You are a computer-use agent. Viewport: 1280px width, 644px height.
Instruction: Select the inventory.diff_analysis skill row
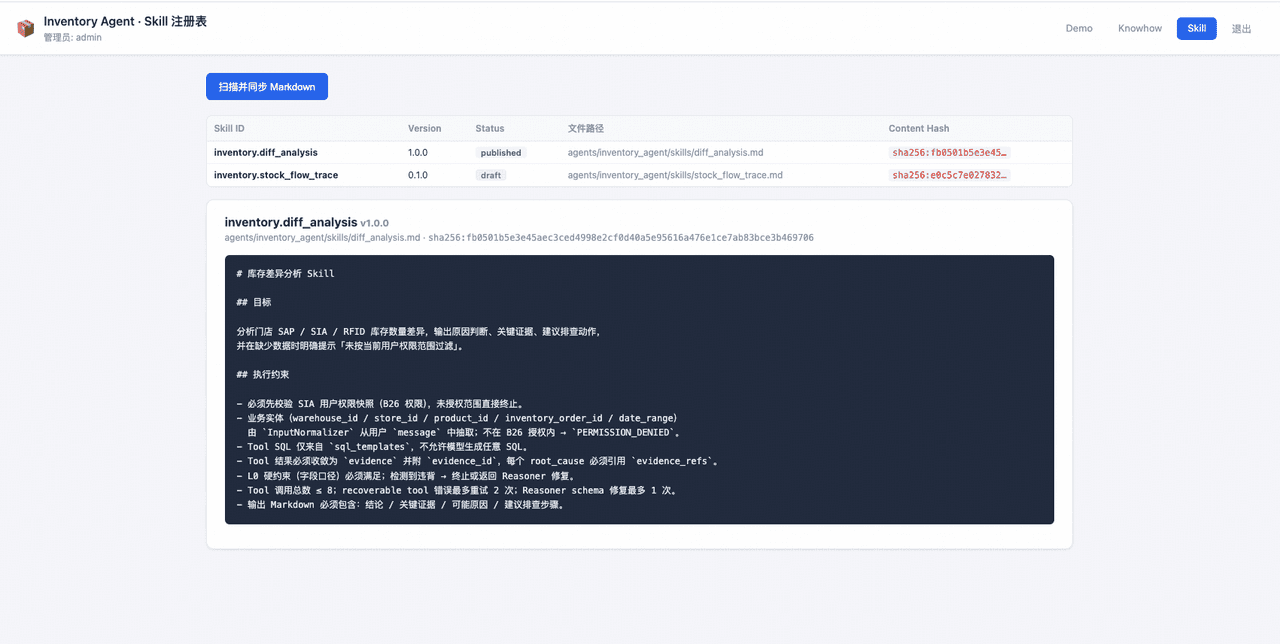[639, 153]
